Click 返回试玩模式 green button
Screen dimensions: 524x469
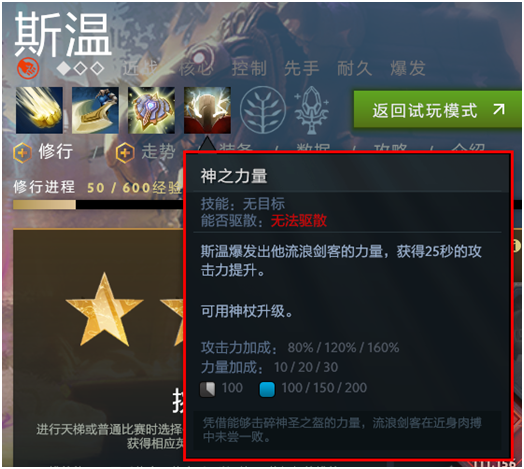pos(437,109)
